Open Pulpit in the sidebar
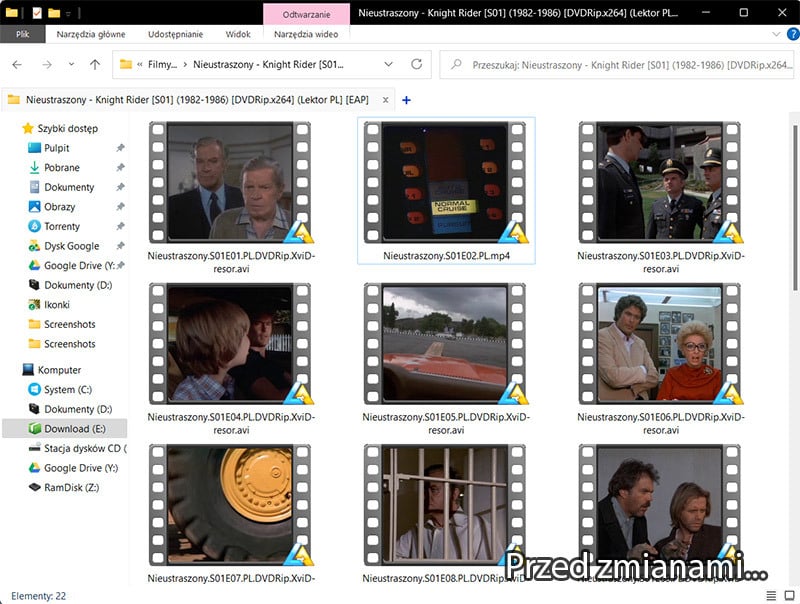800x604 pixels. coord(57,148)
